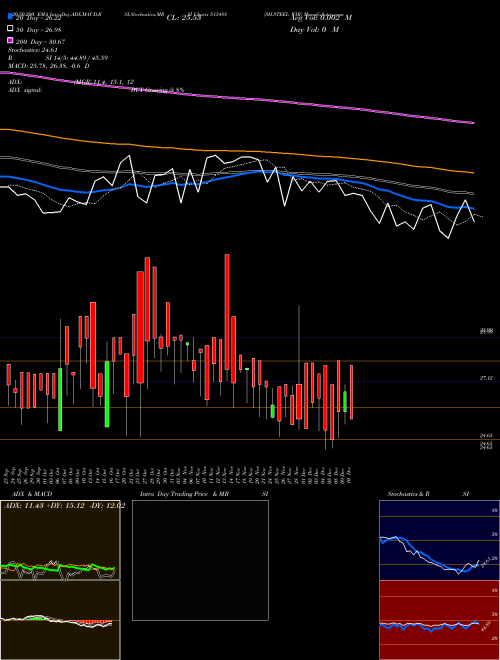Image resolution: width=500 pixels, height=660 pixels.
Task: Click the MACD histogram sub-chart
Action: click(x=60, y=620)
